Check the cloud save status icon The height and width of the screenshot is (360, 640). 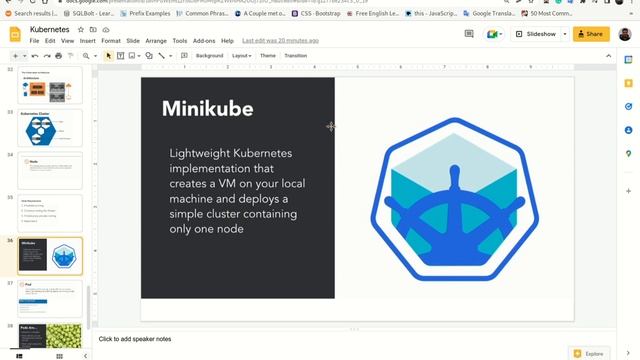[x=106, y=29]
